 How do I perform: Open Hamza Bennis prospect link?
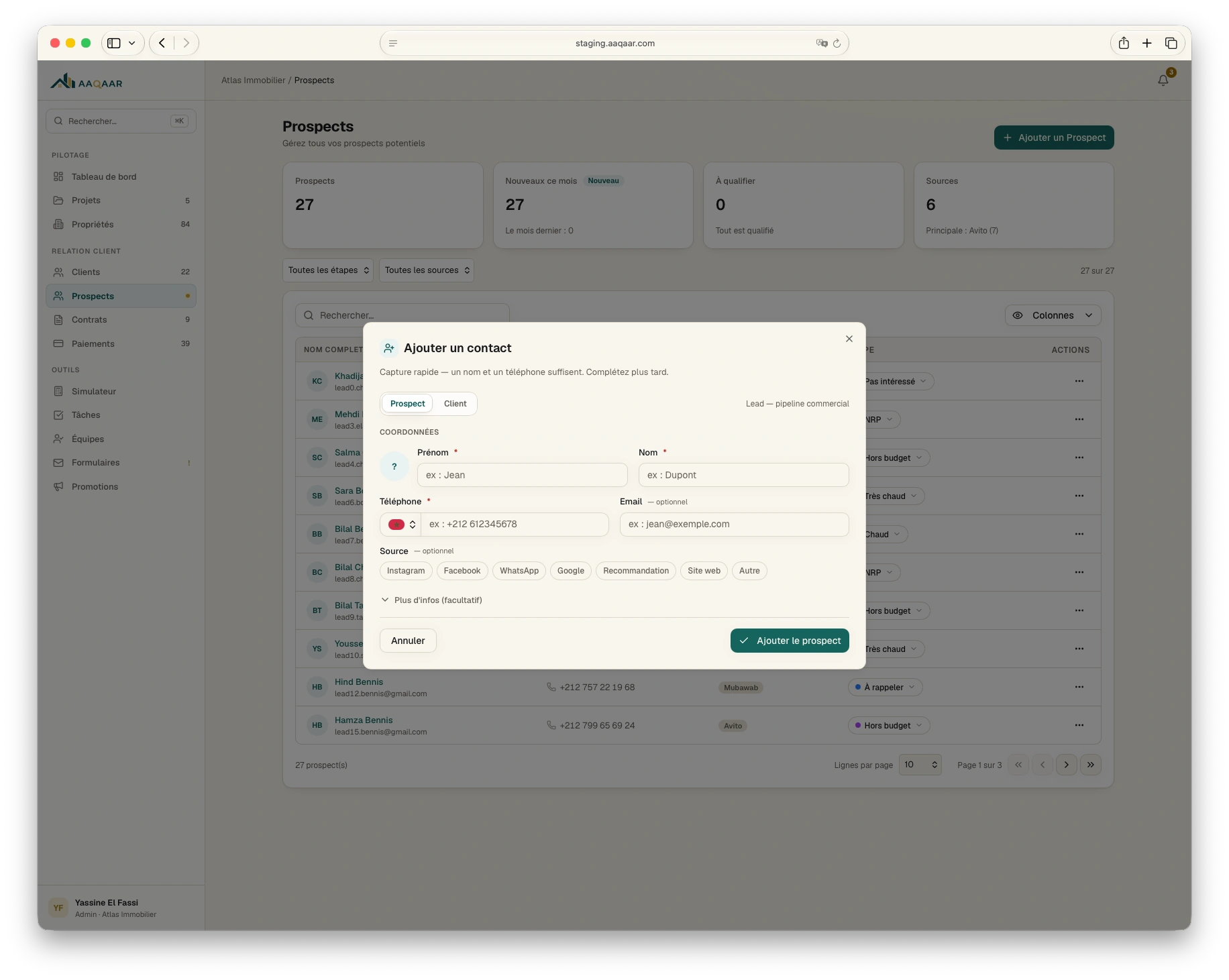(x=364, y=720)
